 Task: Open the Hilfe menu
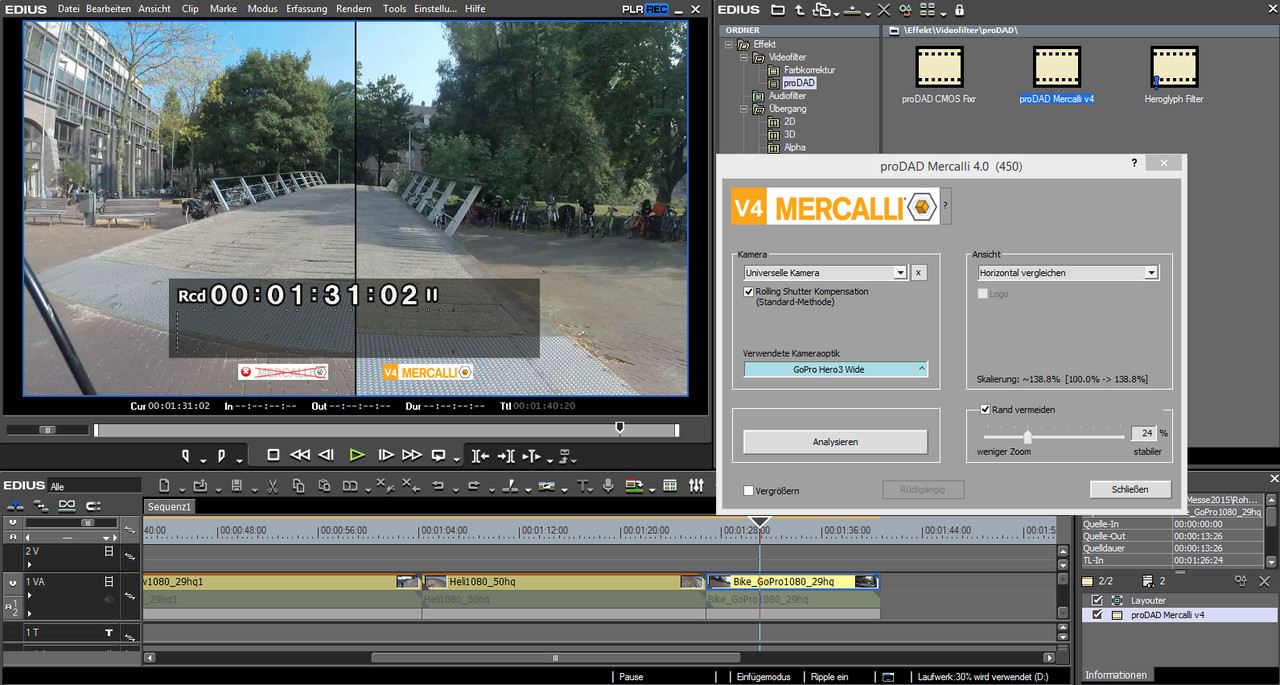point(475,8)
